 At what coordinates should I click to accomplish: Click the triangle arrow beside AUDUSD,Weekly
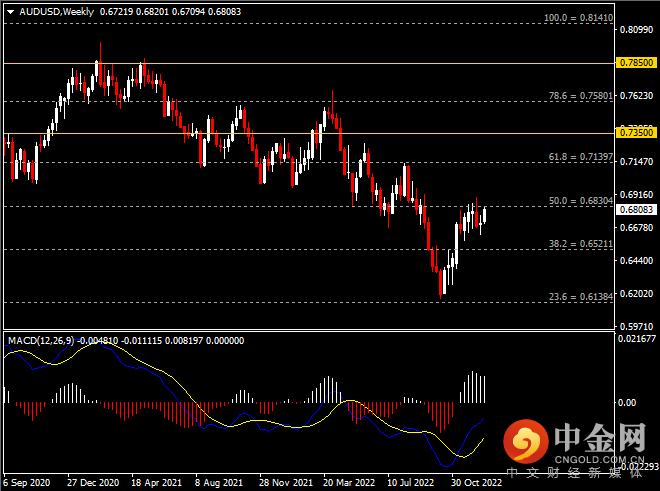10,11
